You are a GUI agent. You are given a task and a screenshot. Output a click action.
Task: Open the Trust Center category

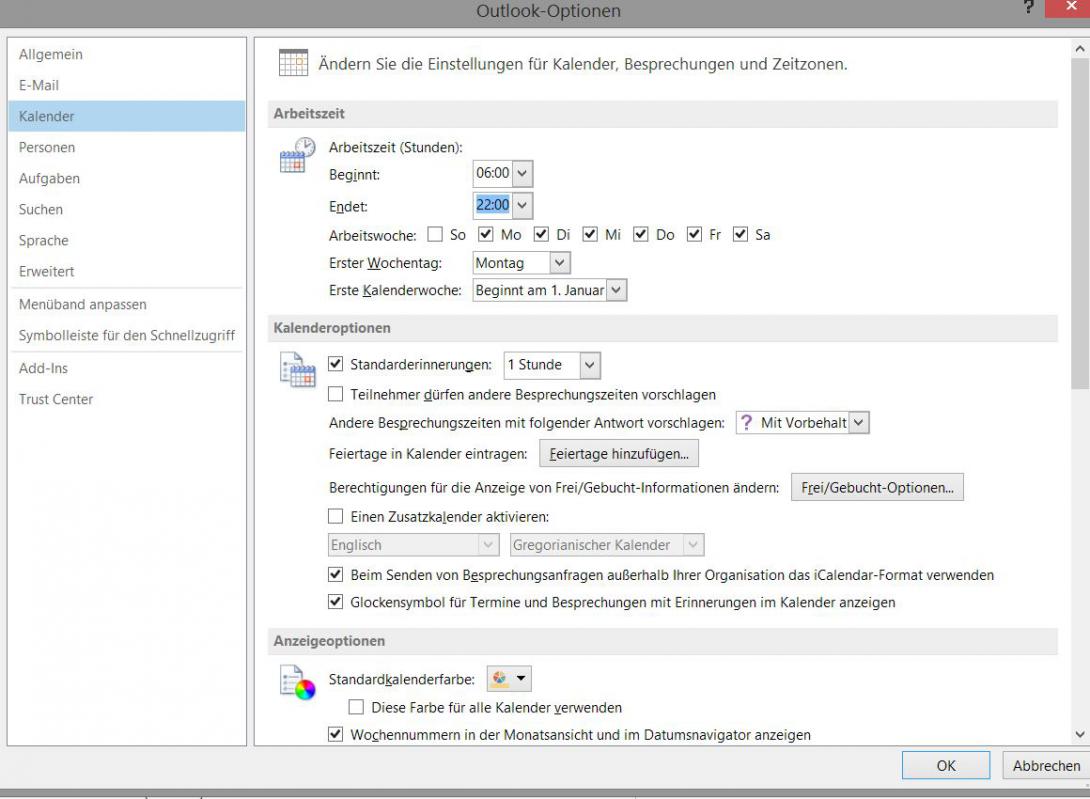click(127, 399)
